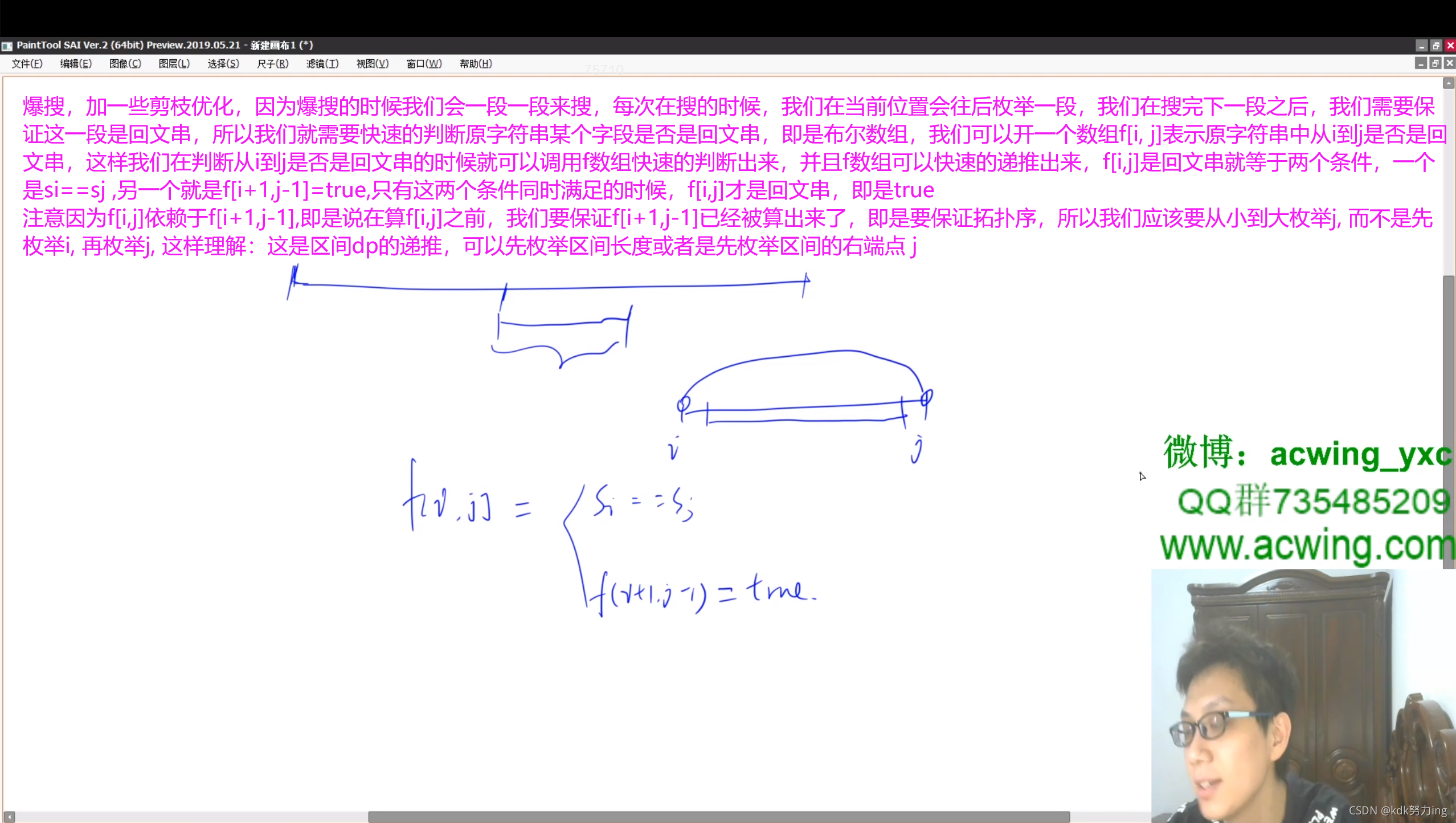Restore down the SAI application window
The width and height of the screenshot is (1456, 823).
(1435, 46)
